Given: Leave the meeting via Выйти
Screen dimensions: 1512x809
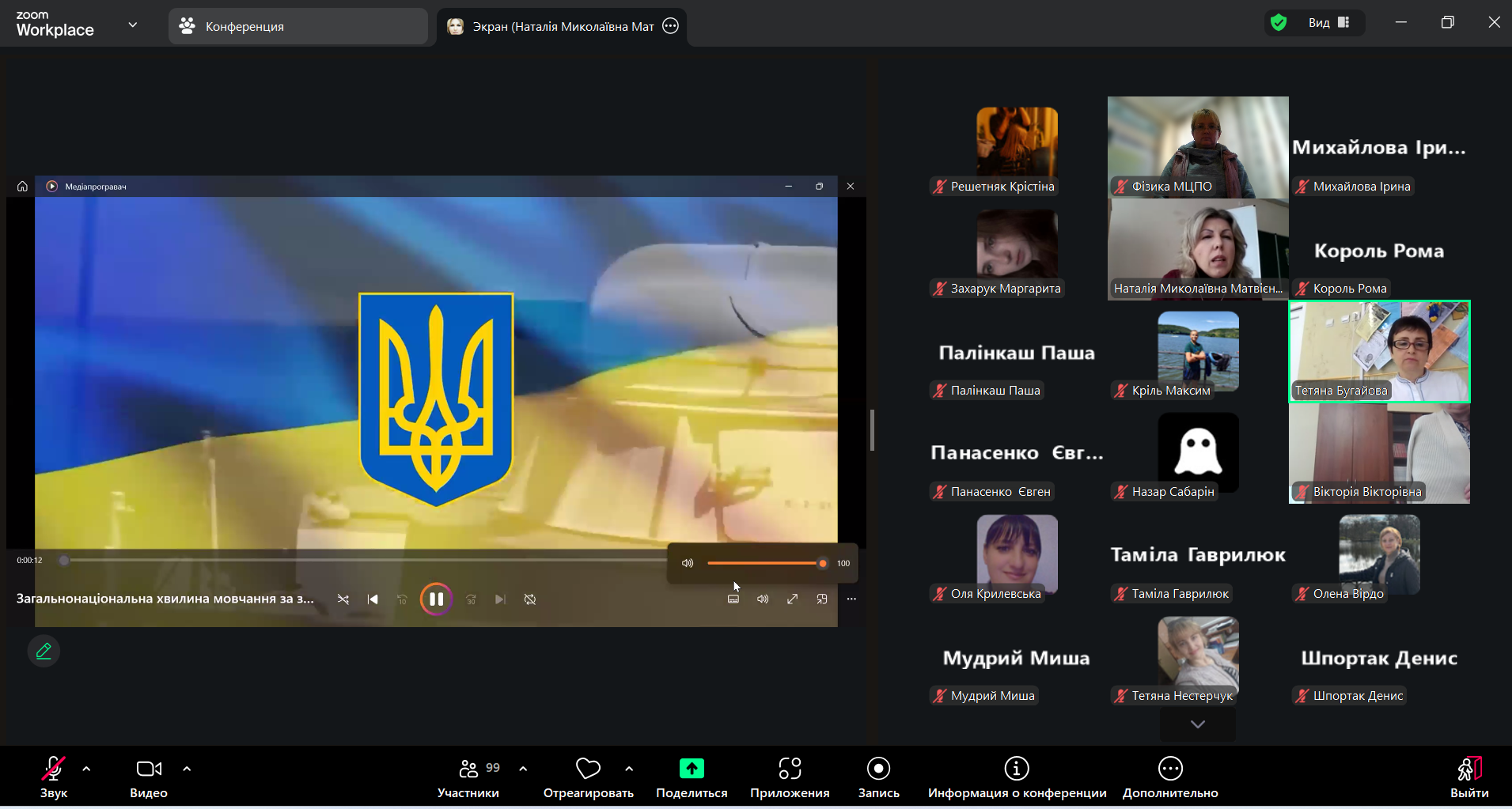Looking at the screenshot, I should tap(1468, 776).
